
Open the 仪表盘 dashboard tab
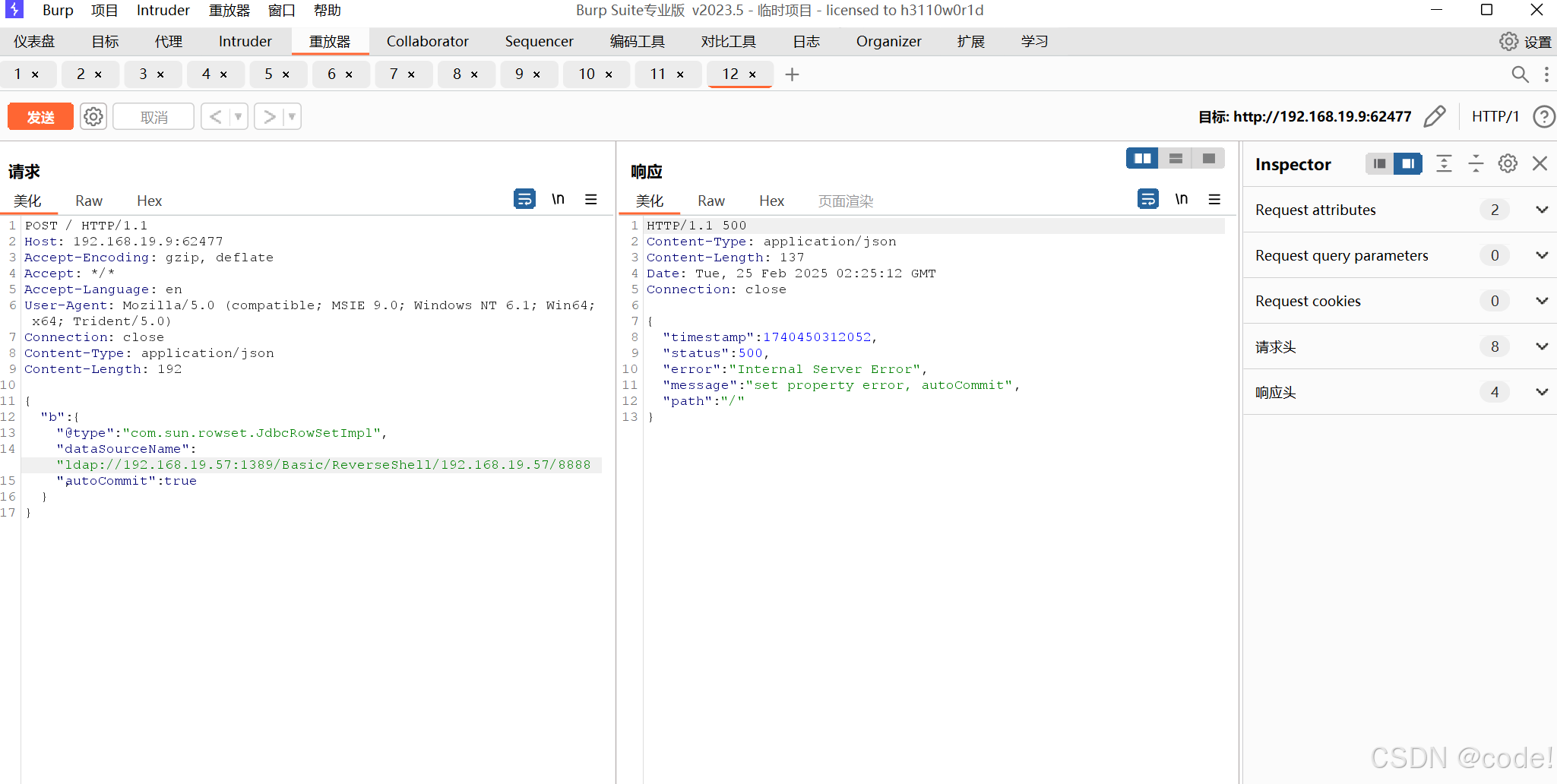34,42
